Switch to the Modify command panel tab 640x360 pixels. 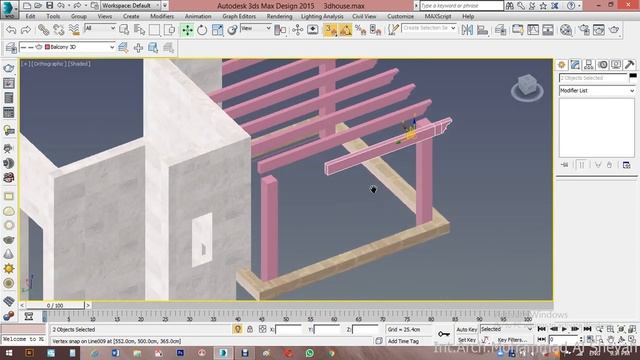[575, 65]
